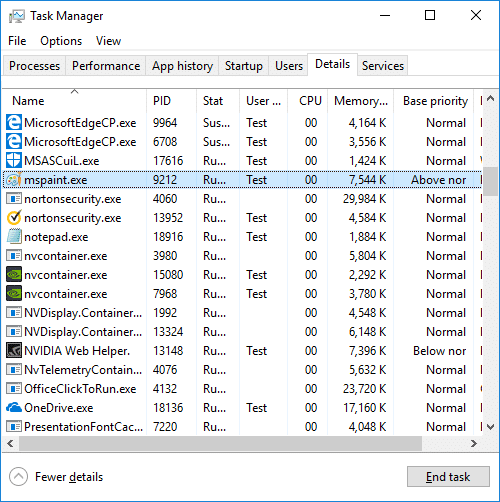Screen dimensions: 500x502
Task: Select the mspaint.exe row name
Action: 56,180
